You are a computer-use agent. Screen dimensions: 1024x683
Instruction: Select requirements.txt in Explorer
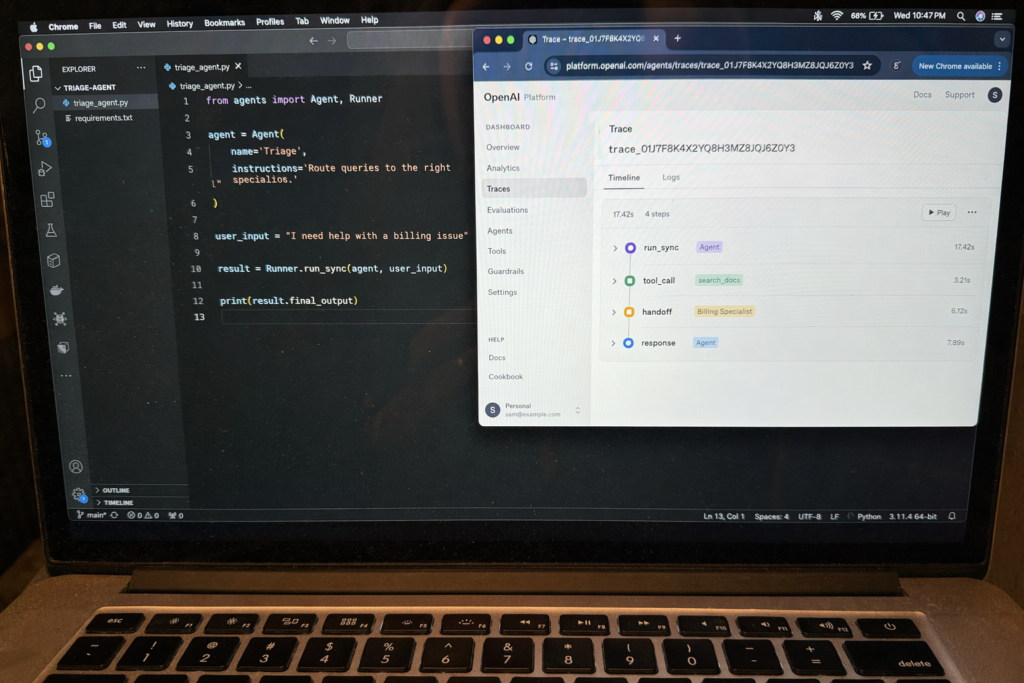click(103, 118)
